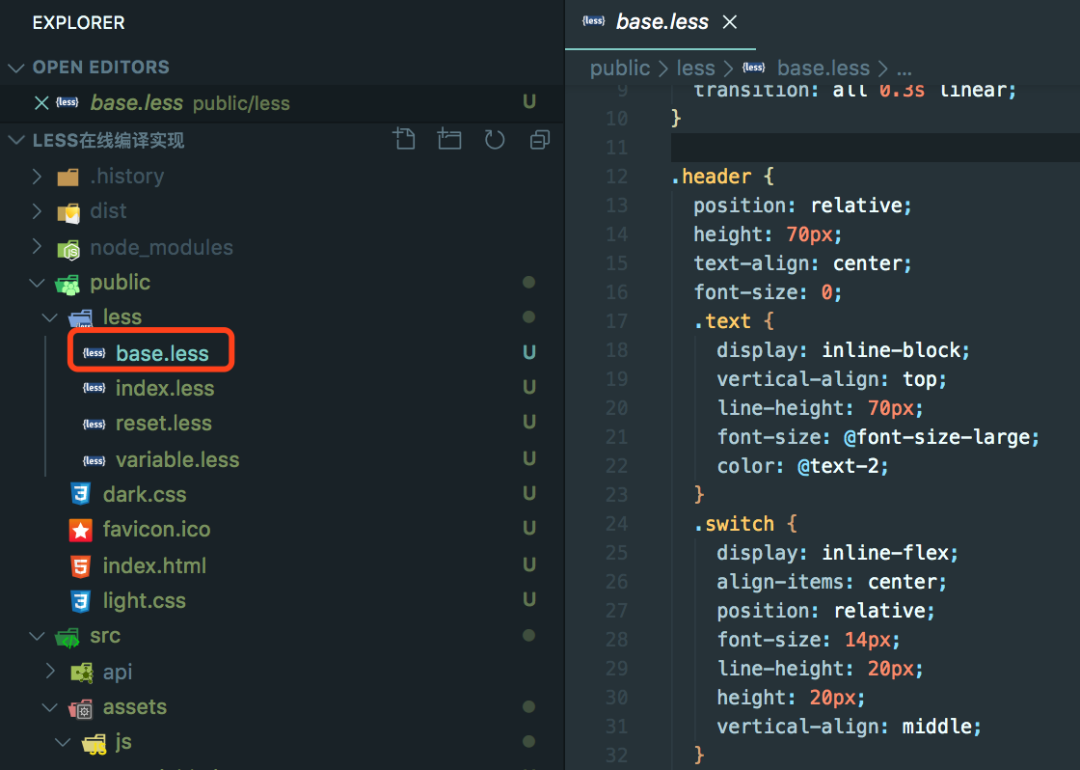The height and width of the screenshot is (770, 1080).
Task: Expand the .history folder
Action: point(37,176)
